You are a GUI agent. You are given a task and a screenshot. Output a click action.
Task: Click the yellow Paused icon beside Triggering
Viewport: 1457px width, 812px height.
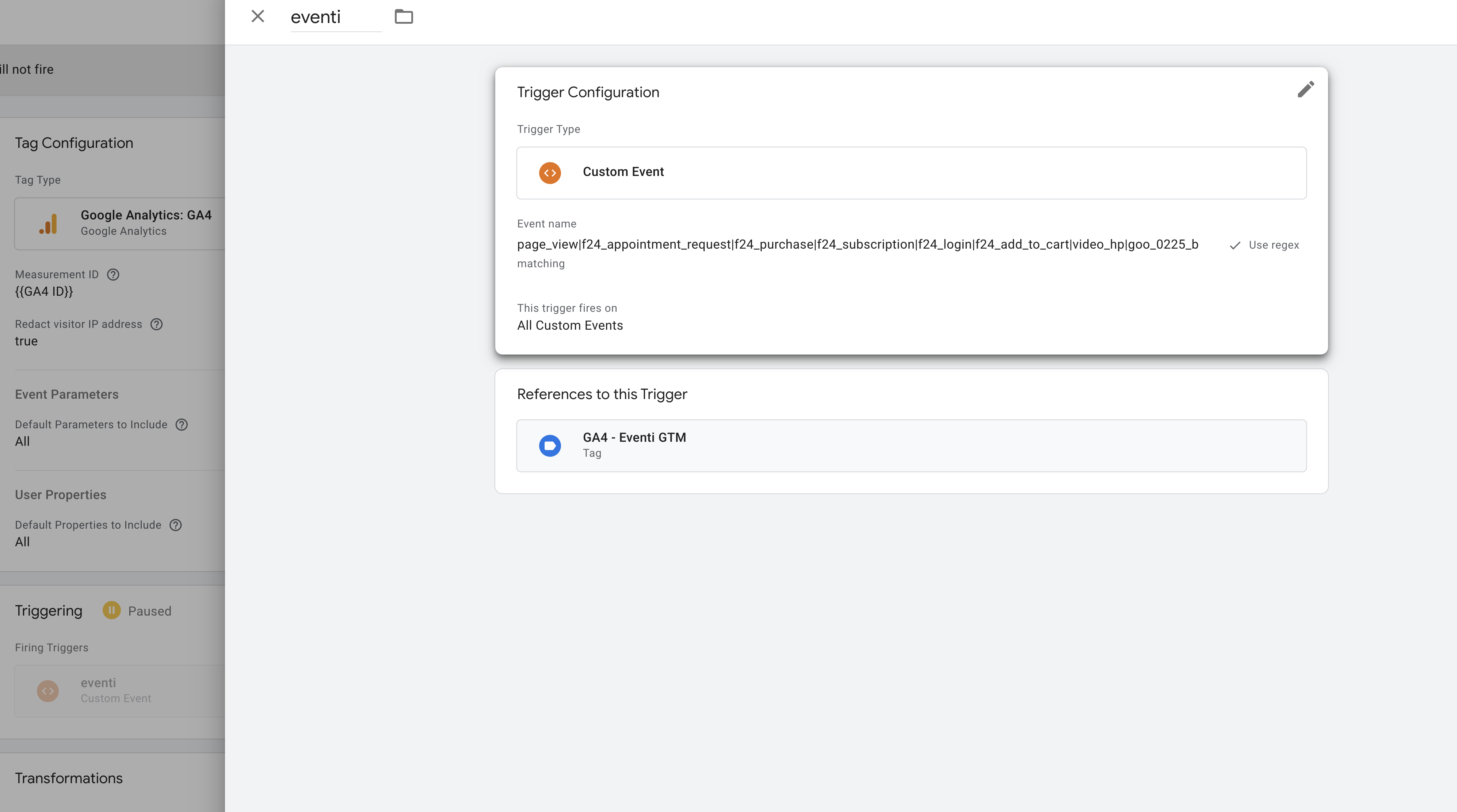[x=111, y=610]
